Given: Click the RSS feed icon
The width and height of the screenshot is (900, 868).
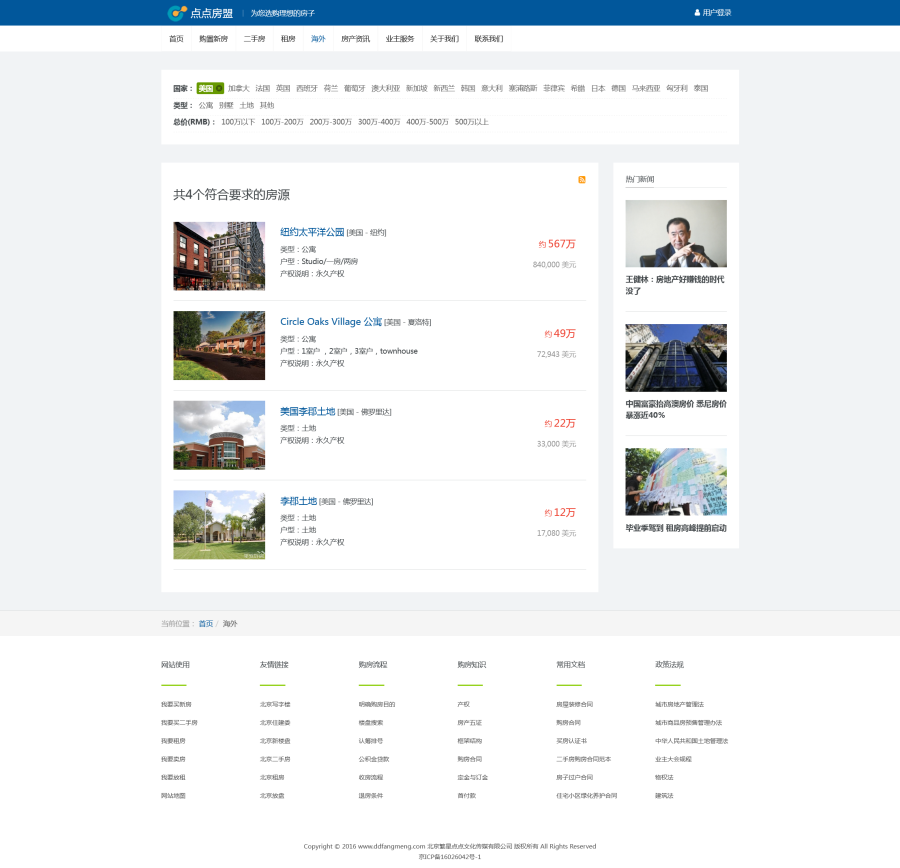Looking at the screenshot, I should [x=582, y=180].
